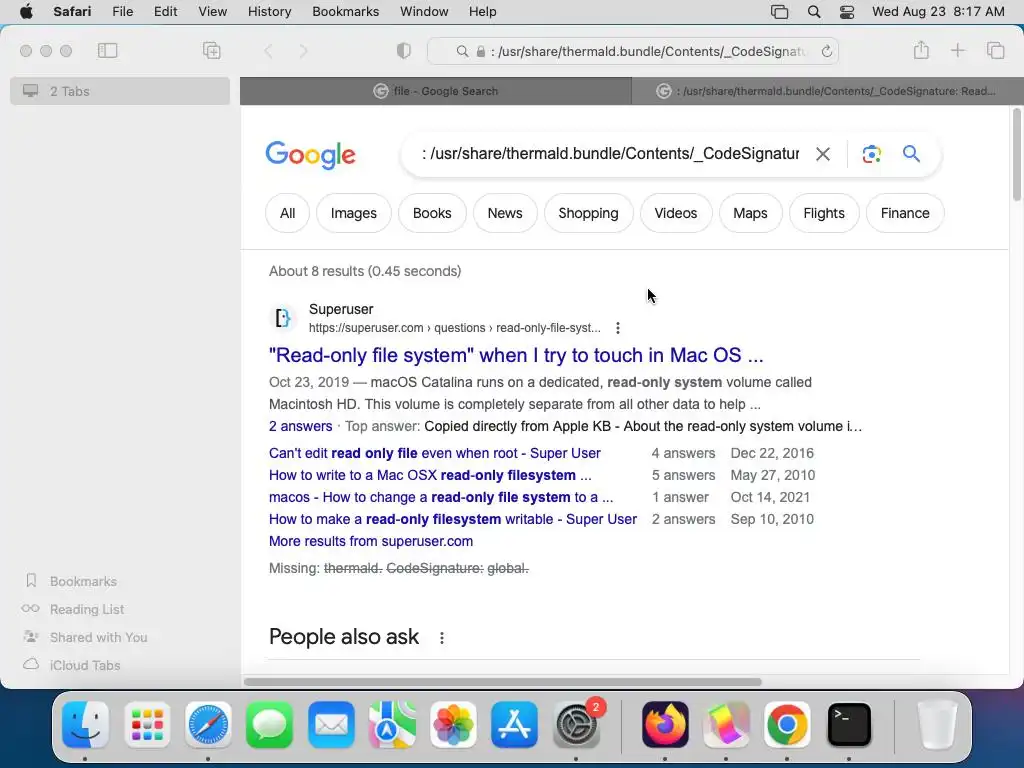Filter results by Books
Screen dimensions: 1024x768
click(432, 213)
